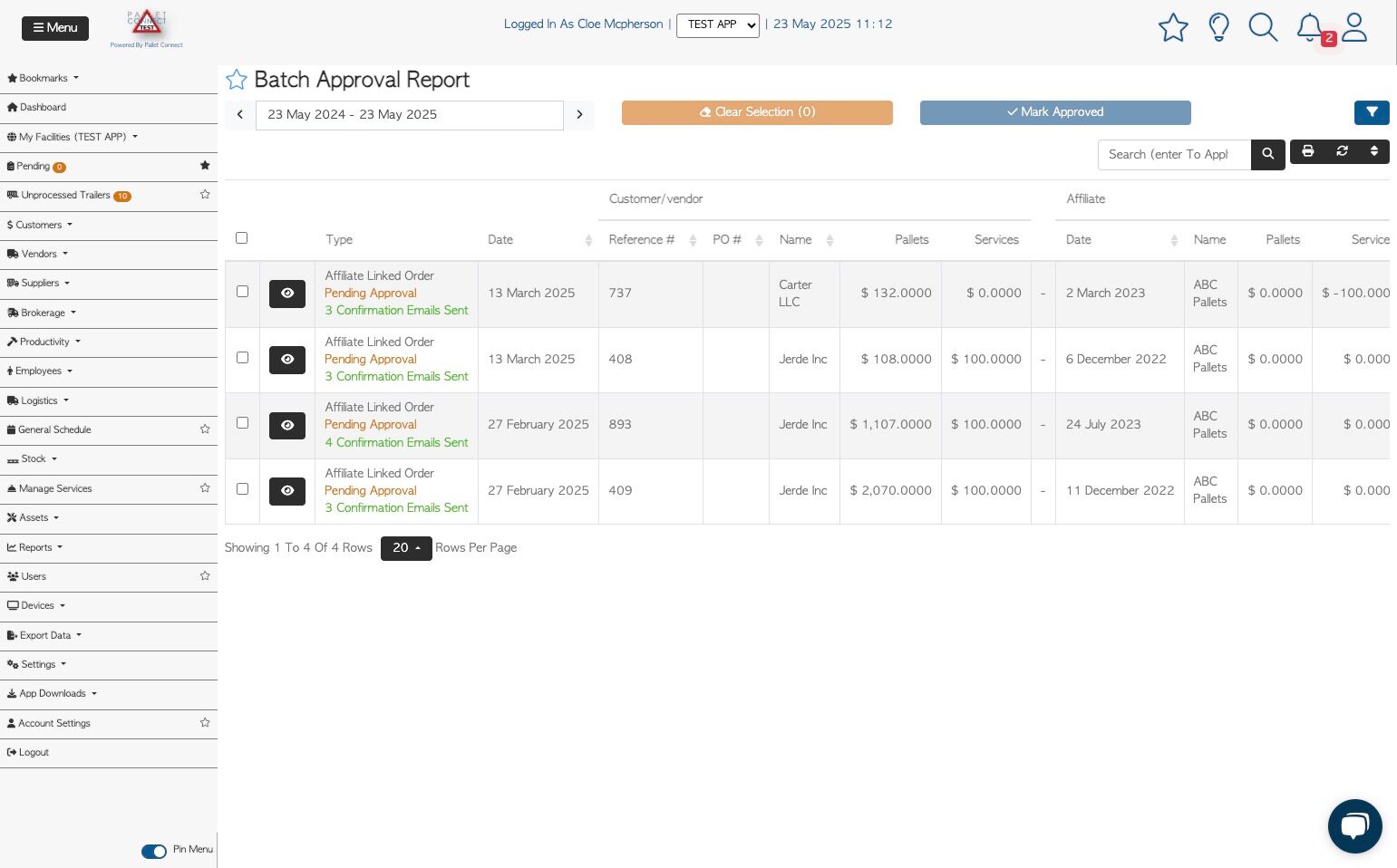Viewport: 1397px width, 868px height.
Task: Open the notifications bell
Action: 1310,27
